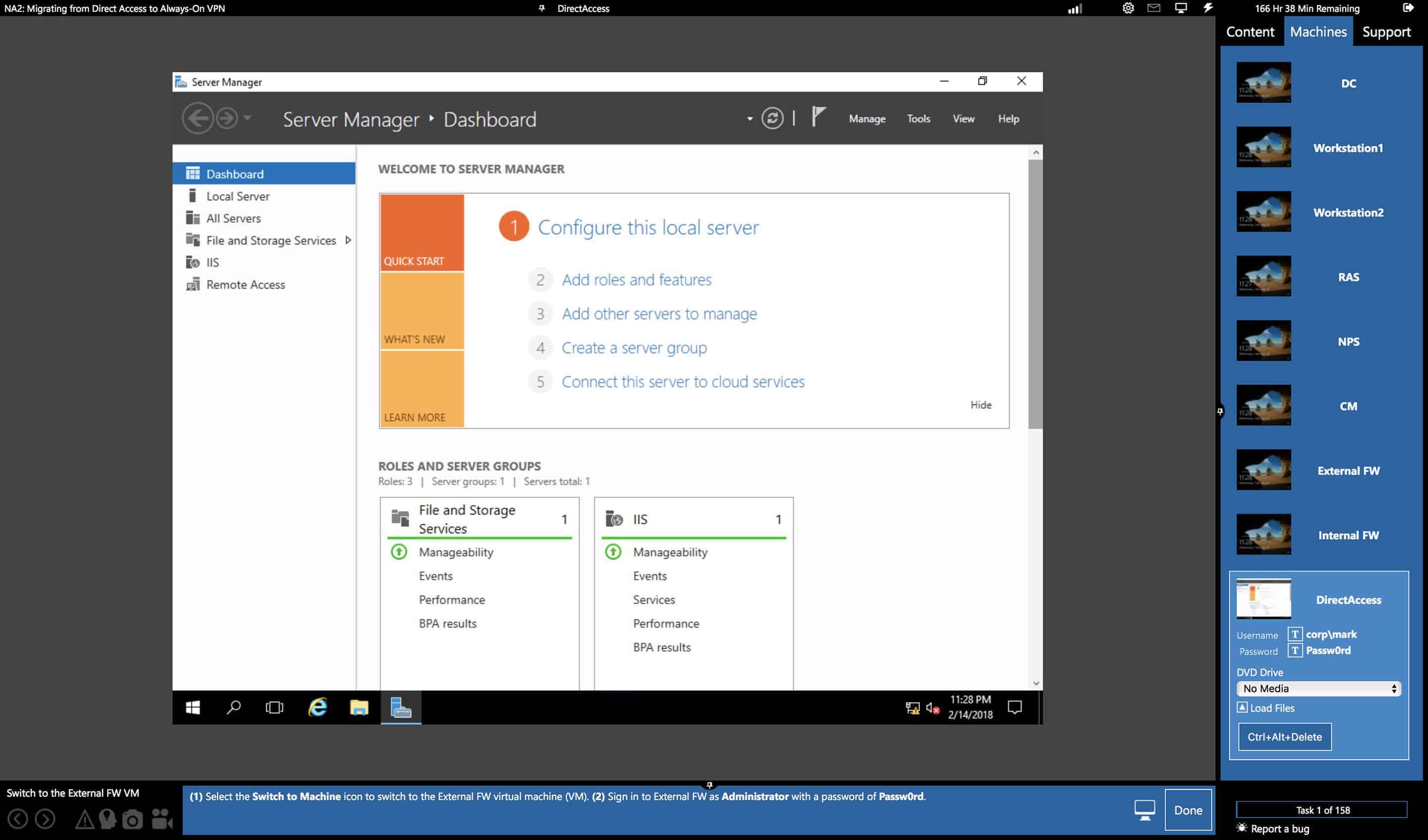This screenshot has height=840, width=1428.
Task: Open the Tools menu
Action: (x=918, y=118)
